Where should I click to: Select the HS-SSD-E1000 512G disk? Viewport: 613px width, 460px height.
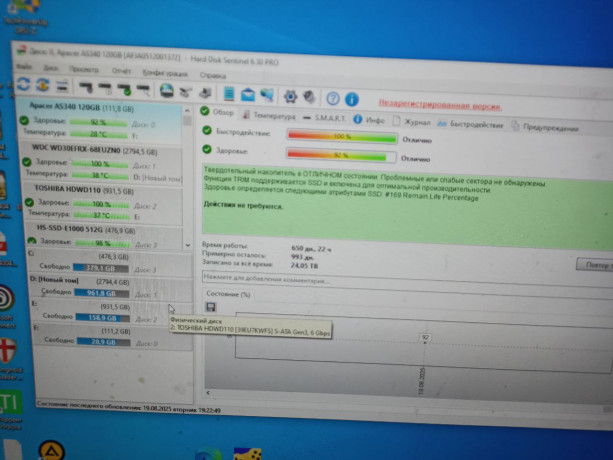[x=104, y=236]
